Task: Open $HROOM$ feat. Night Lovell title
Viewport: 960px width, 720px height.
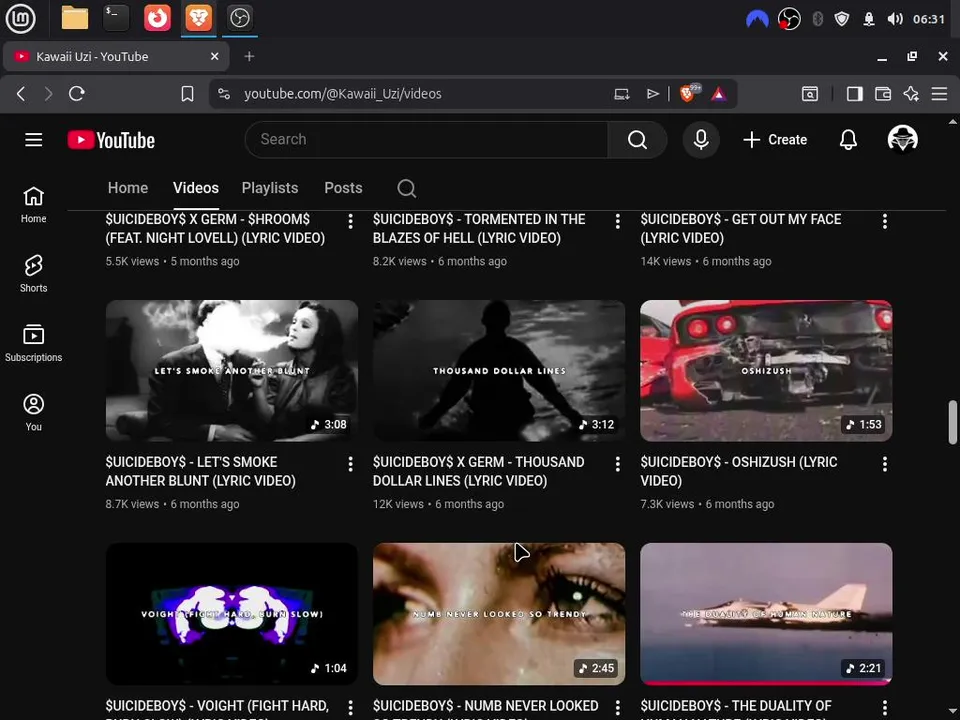Action: pyautogui.click(x=215, y=228)
